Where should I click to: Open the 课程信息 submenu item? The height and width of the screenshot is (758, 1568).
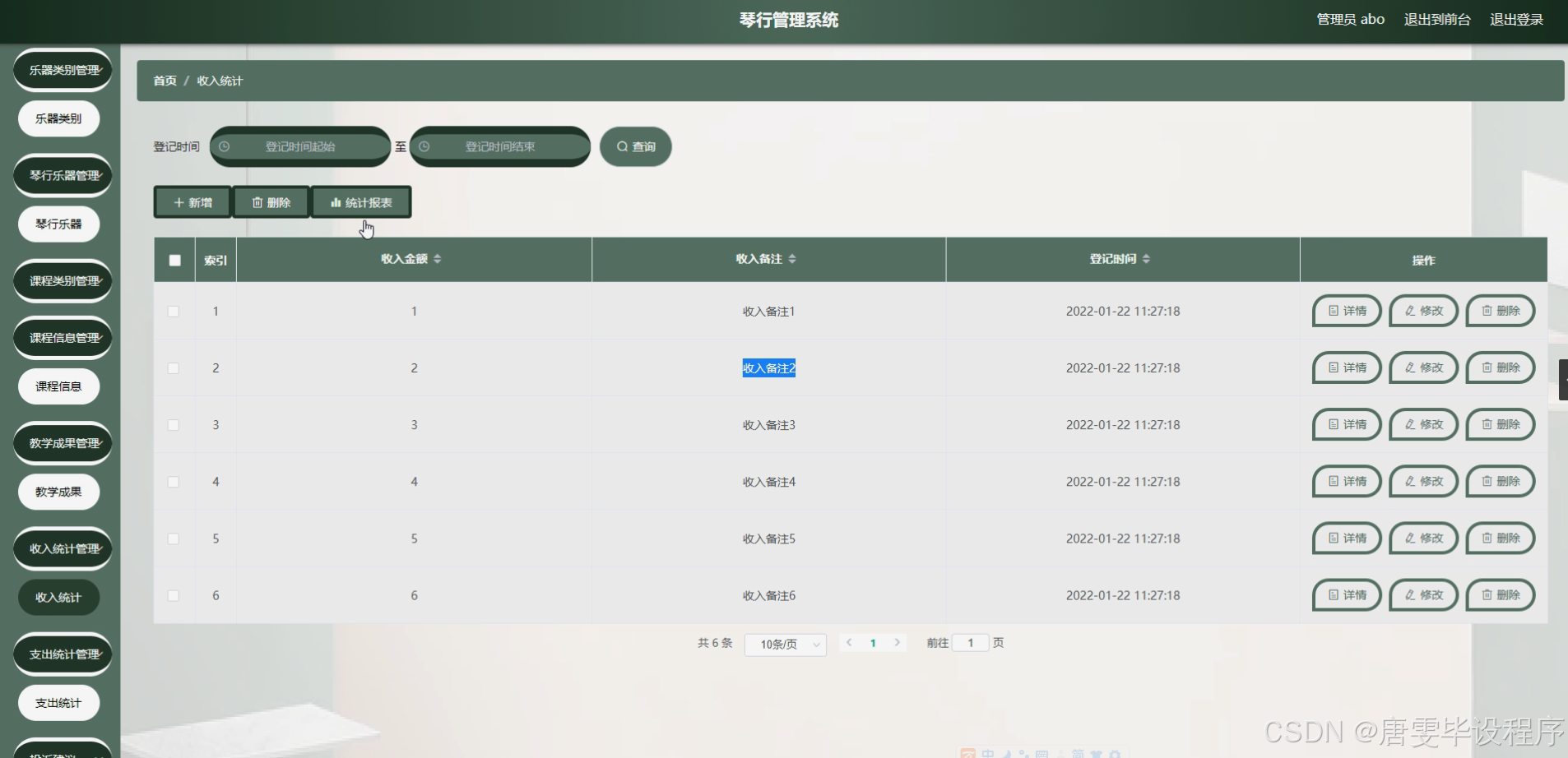click(x=58, y=386)
